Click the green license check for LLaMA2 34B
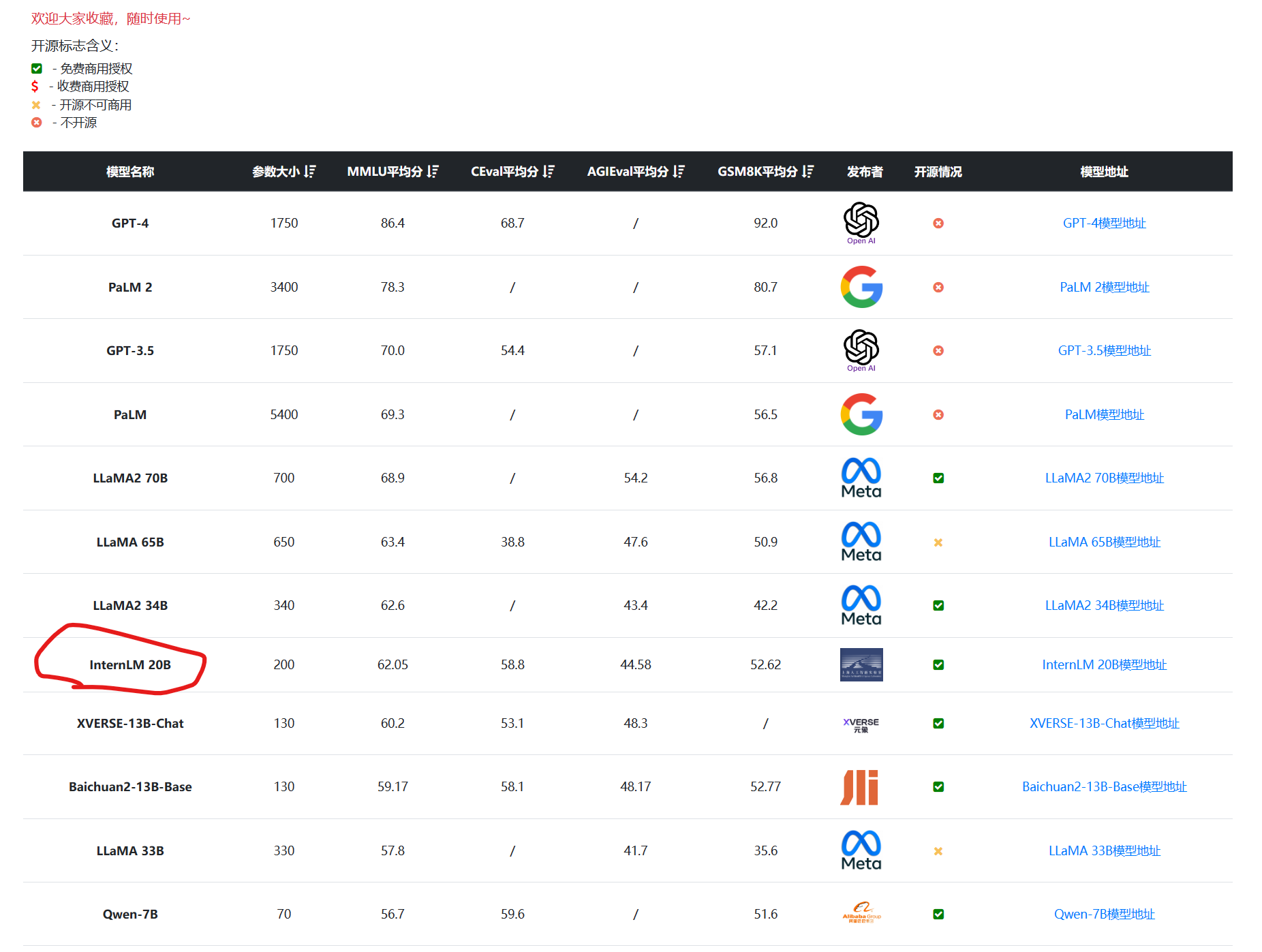 (x=938, y=606)
